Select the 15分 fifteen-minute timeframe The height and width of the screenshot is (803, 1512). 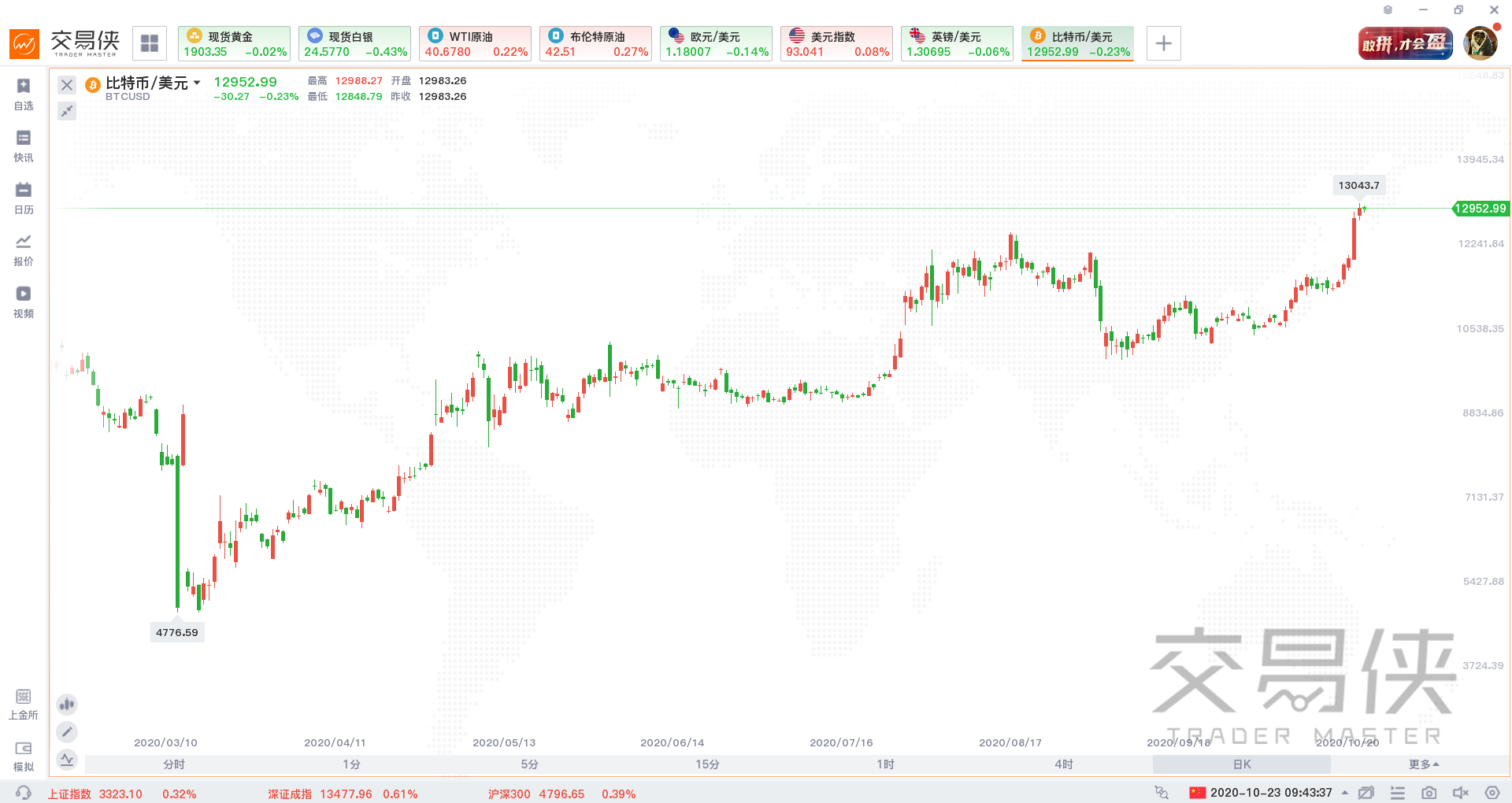708,764
